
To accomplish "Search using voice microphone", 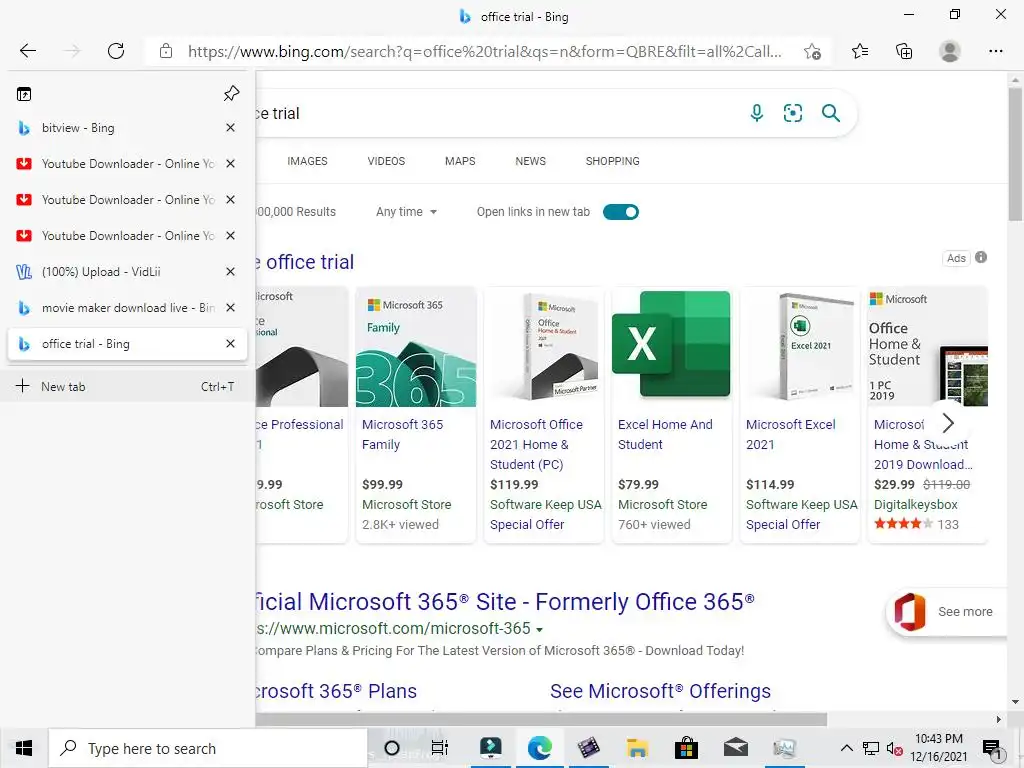I will coord(756,113).
